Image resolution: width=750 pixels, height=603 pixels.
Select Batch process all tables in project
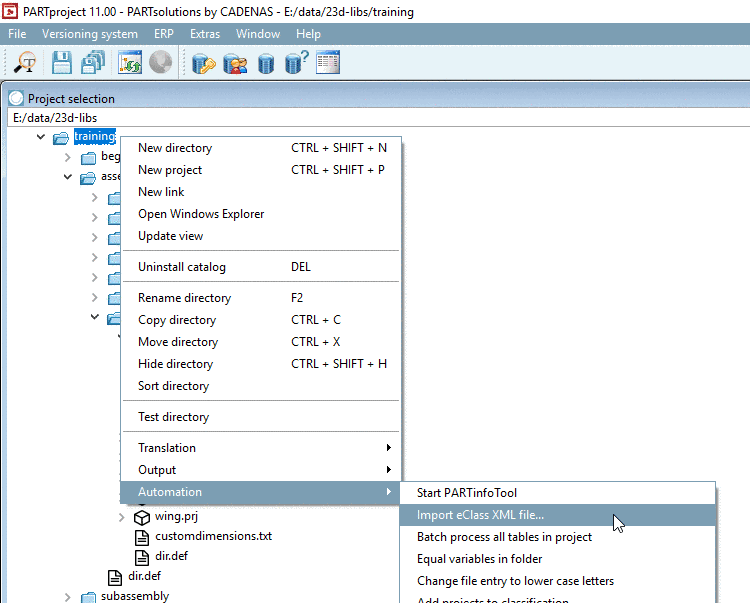[558, 537]
